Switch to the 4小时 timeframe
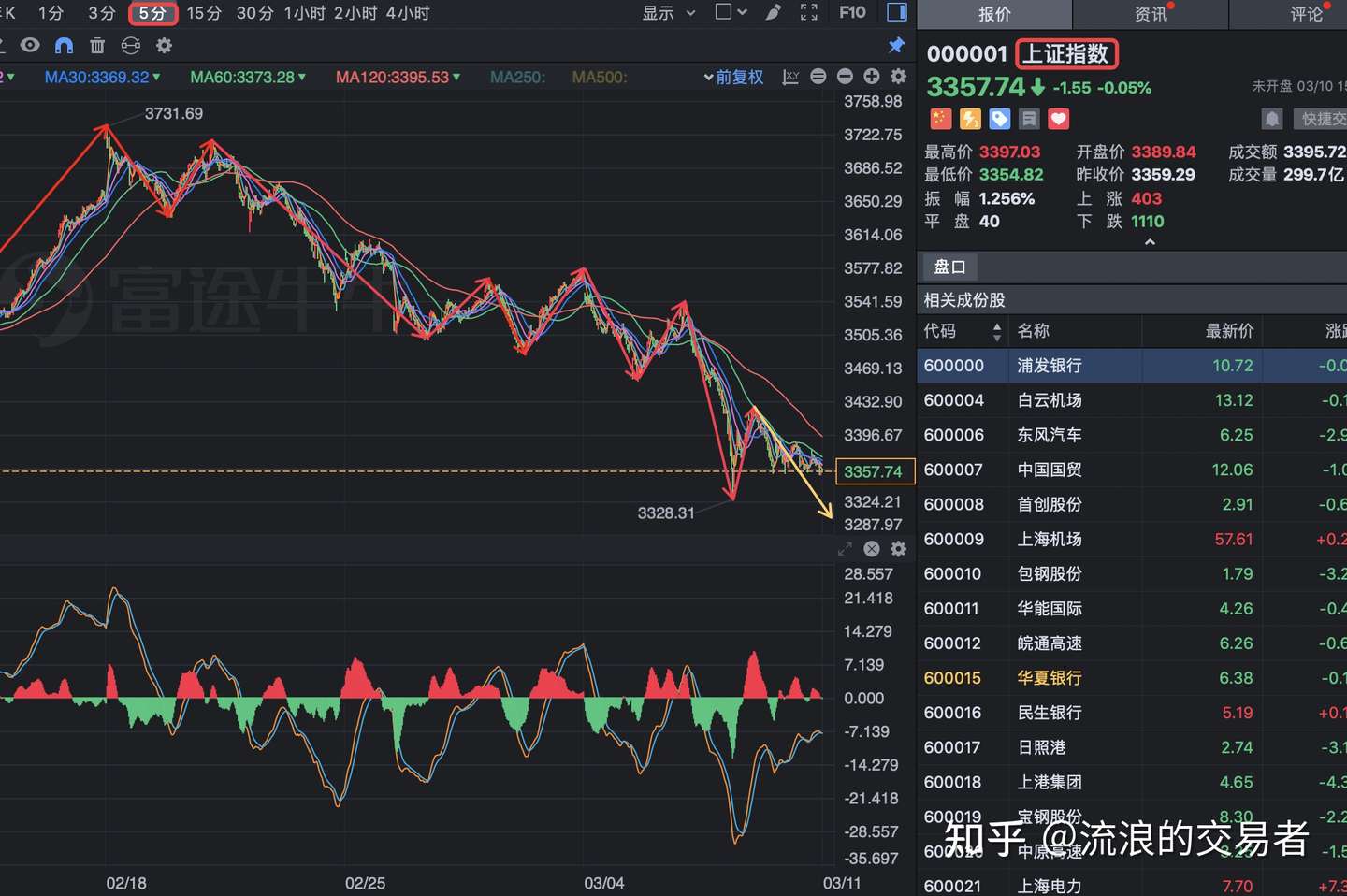This screenshot has height=896, width=1347. [x=408, y=13]
